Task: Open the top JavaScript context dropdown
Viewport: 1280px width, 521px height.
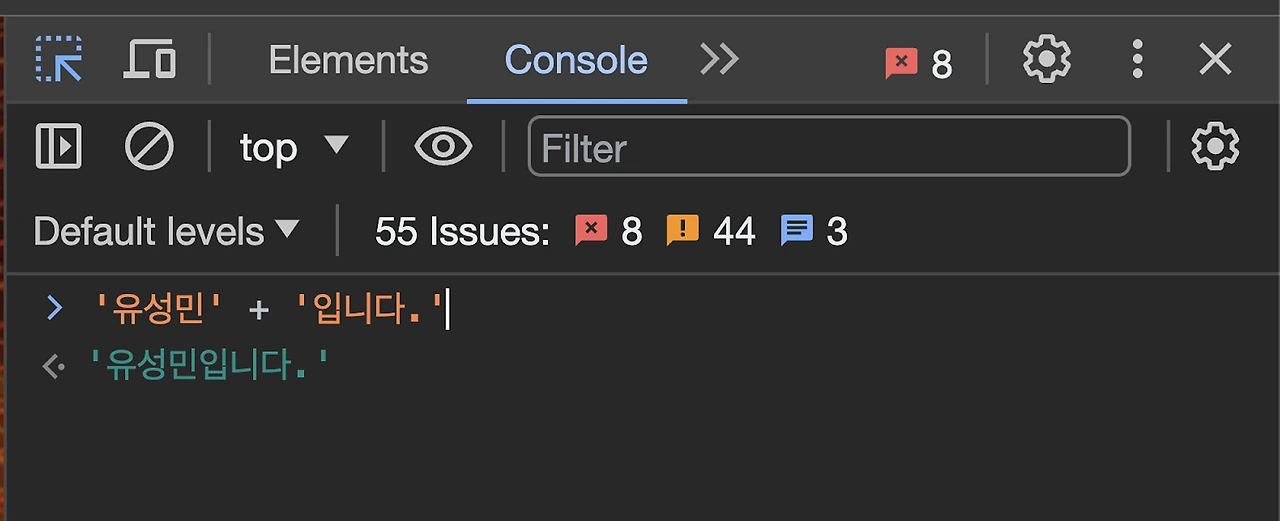Action: click(294, 147)
